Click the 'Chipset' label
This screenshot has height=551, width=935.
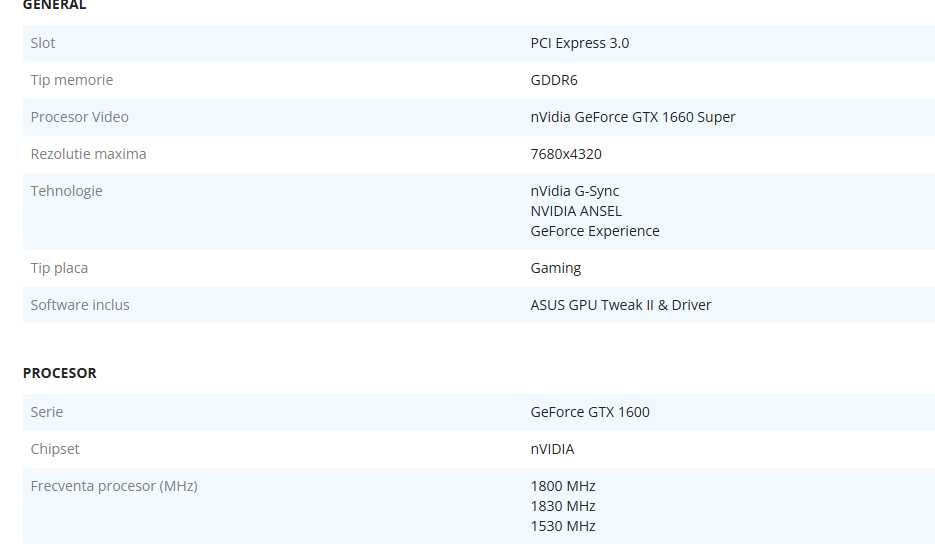coord(55,449)
